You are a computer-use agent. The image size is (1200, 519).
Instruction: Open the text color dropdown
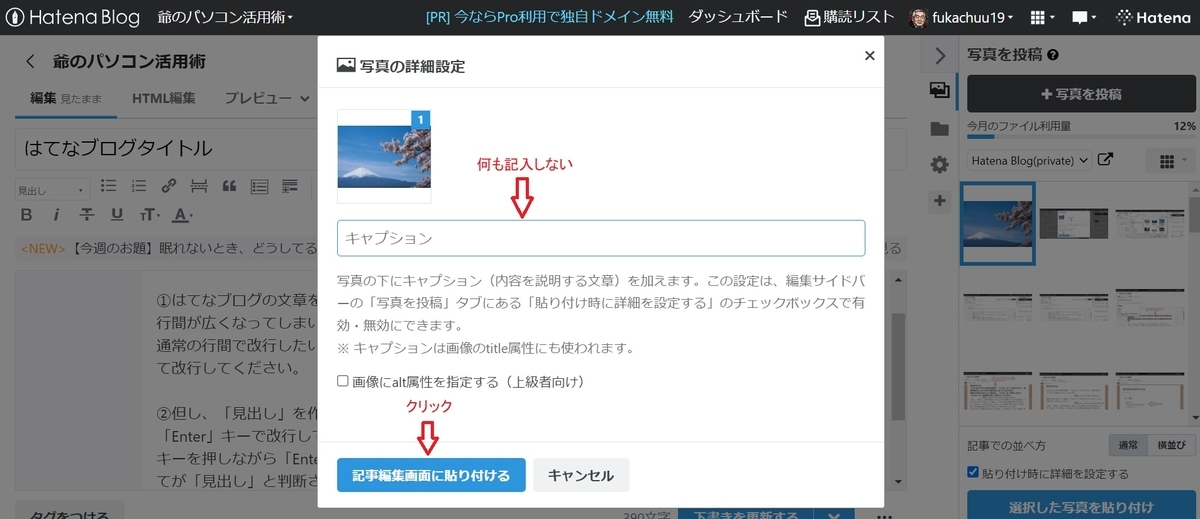182,215
